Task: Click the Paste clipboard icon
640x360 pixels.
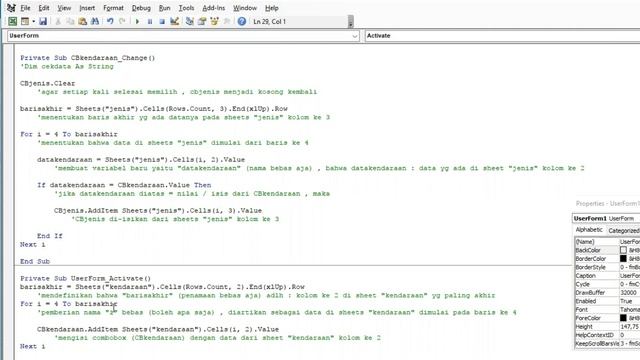Action: 82,21
